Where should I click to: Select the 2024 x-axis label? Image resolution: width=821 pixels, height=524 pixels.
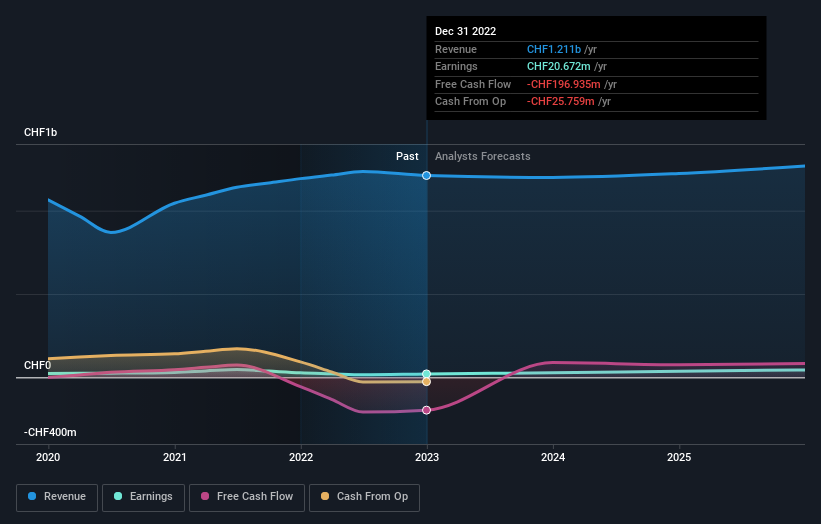point(553,458)
